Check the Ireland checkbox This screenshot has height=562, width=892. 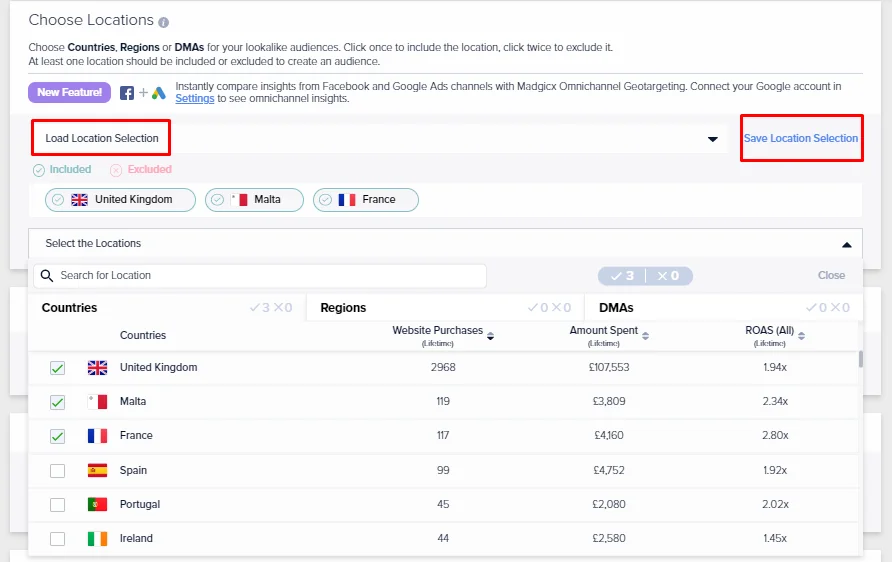[57, 539]
